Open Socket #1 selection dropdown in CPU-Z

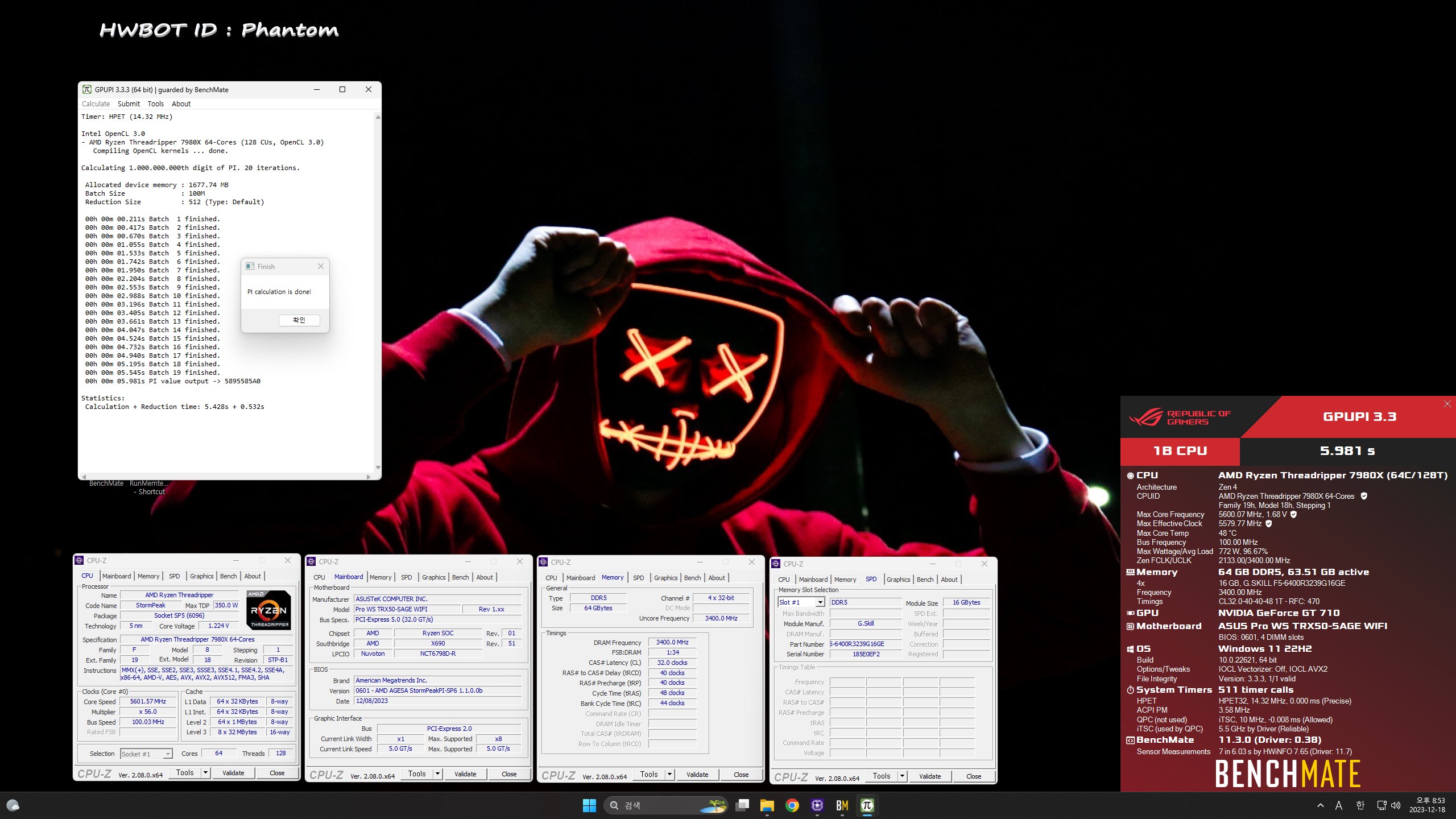146,754
